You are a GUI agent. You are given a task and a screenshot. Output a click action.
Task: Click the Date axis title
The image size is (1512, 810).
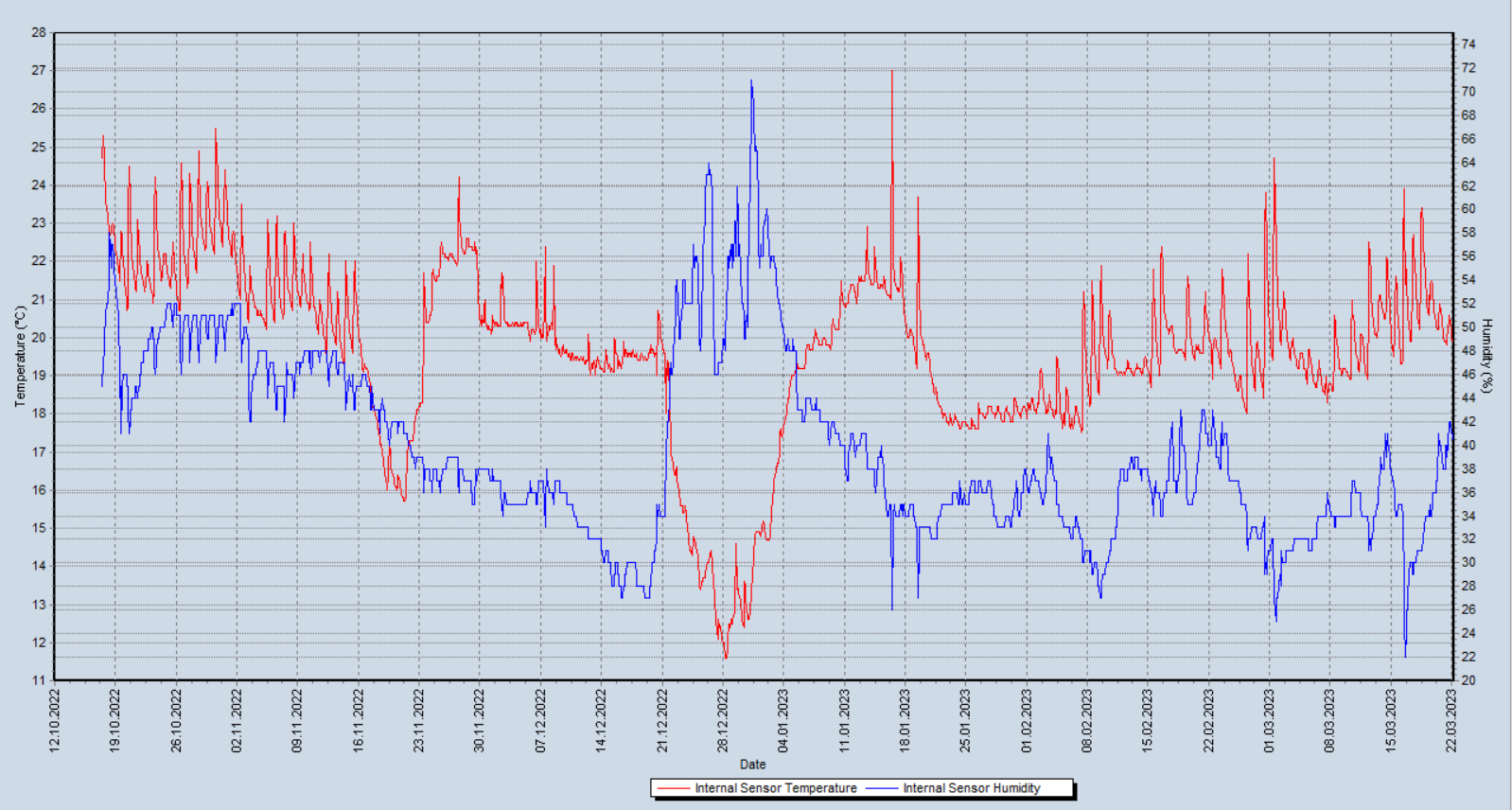tap(753, 765)
